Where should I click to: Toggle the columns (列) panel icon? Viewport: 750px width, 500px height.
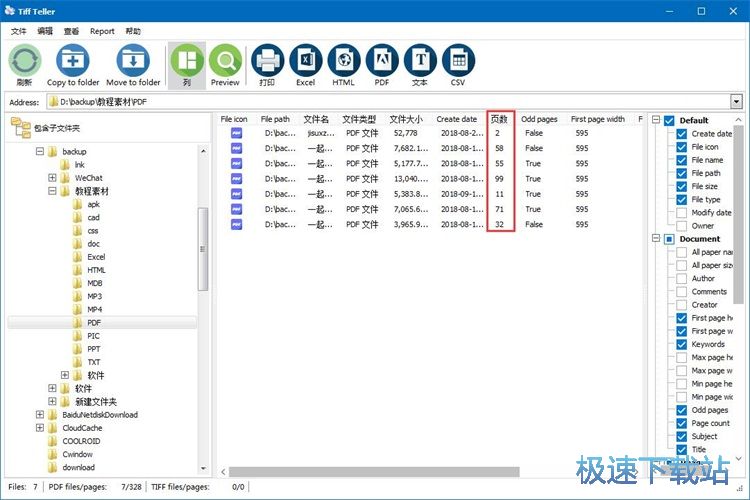click(187, 62)
